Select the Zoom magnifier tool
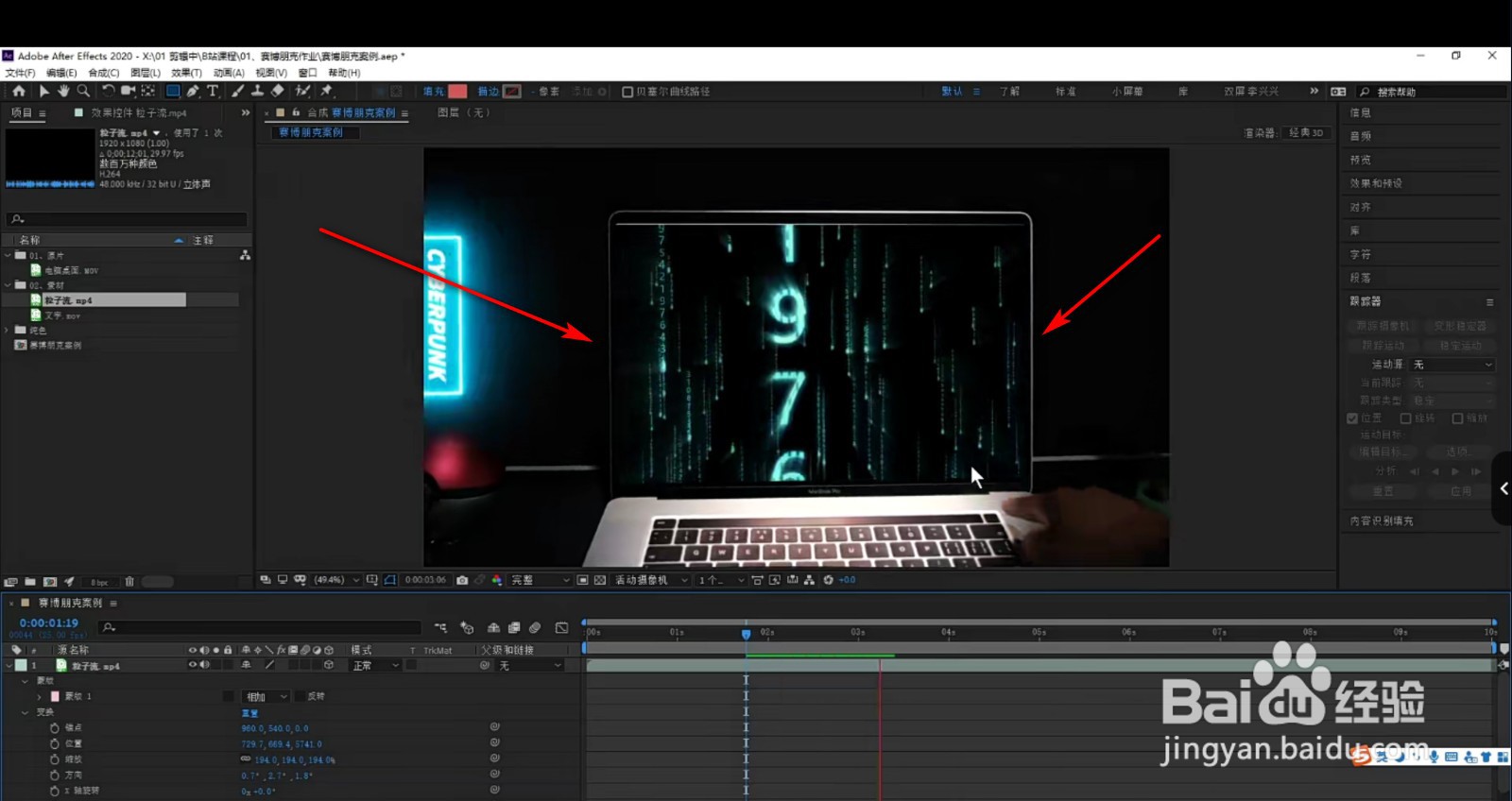 [83, 91]
